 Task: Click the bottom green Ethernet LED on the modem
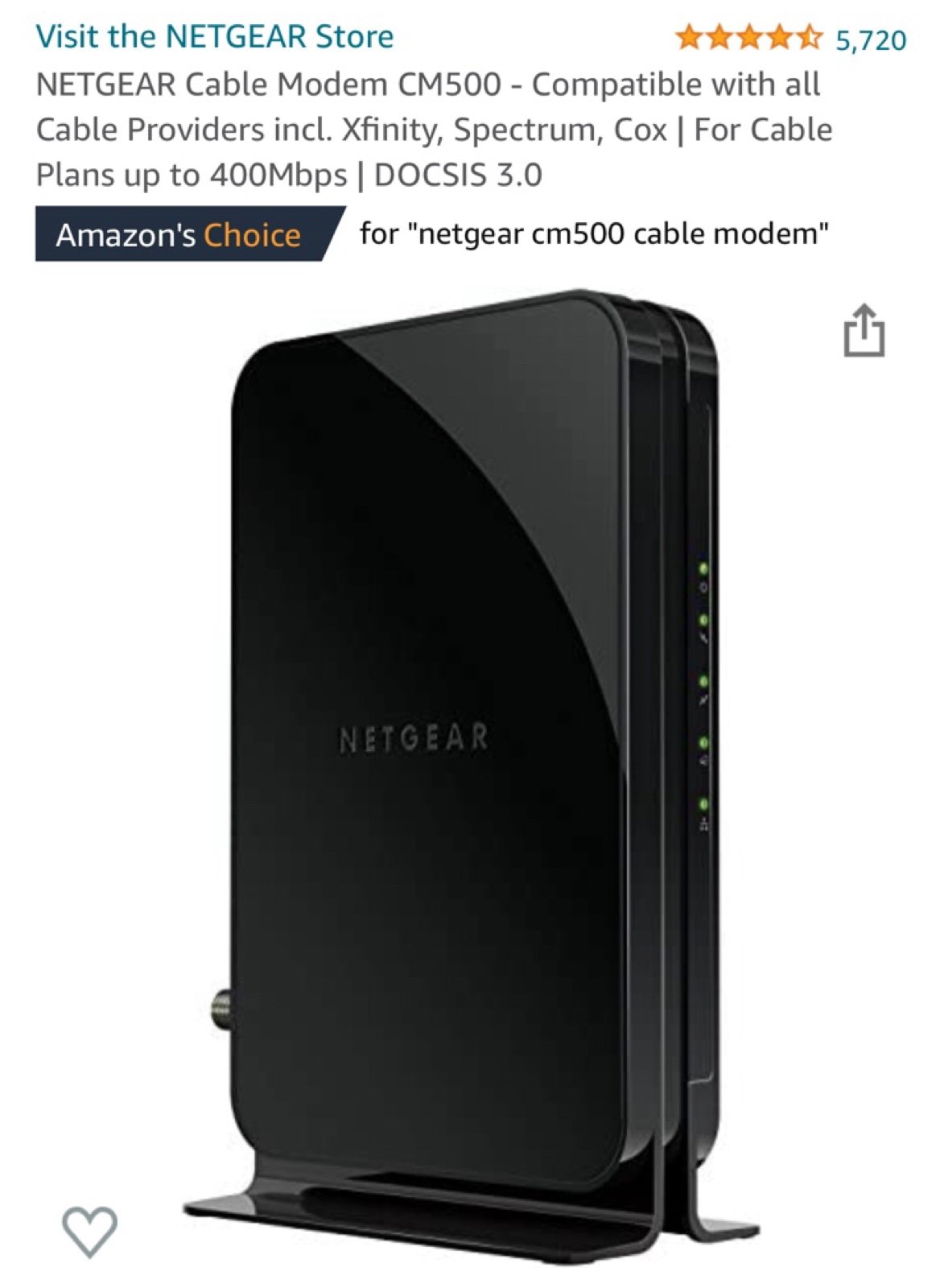(703, 804)
